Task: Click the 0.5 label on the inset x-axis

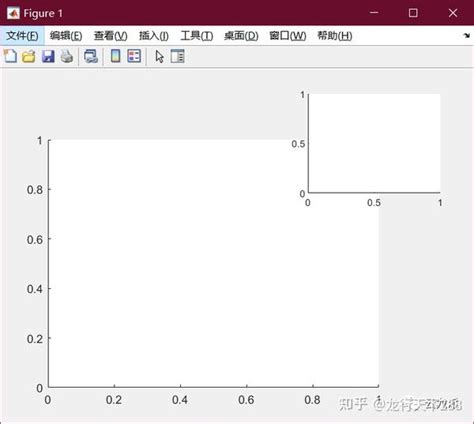Action: (374, 203)
